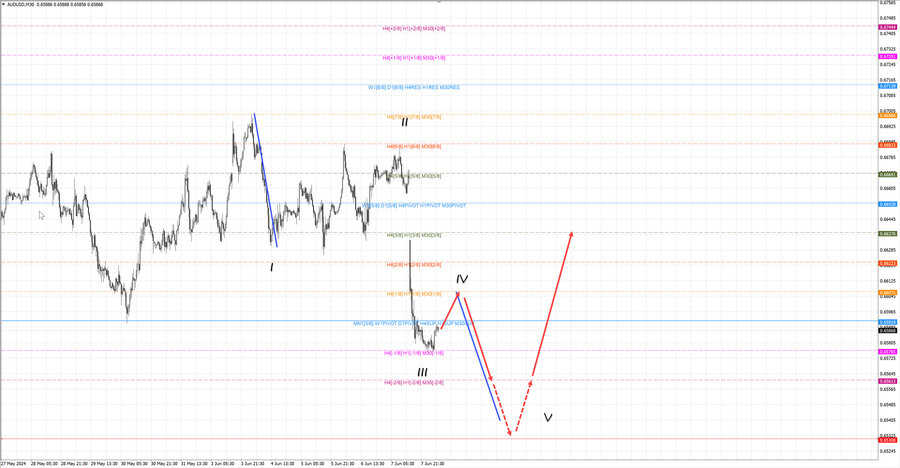The width and height of the screenshot is (900, 468).
Task: Select the wave III text label
Action: 422,373
